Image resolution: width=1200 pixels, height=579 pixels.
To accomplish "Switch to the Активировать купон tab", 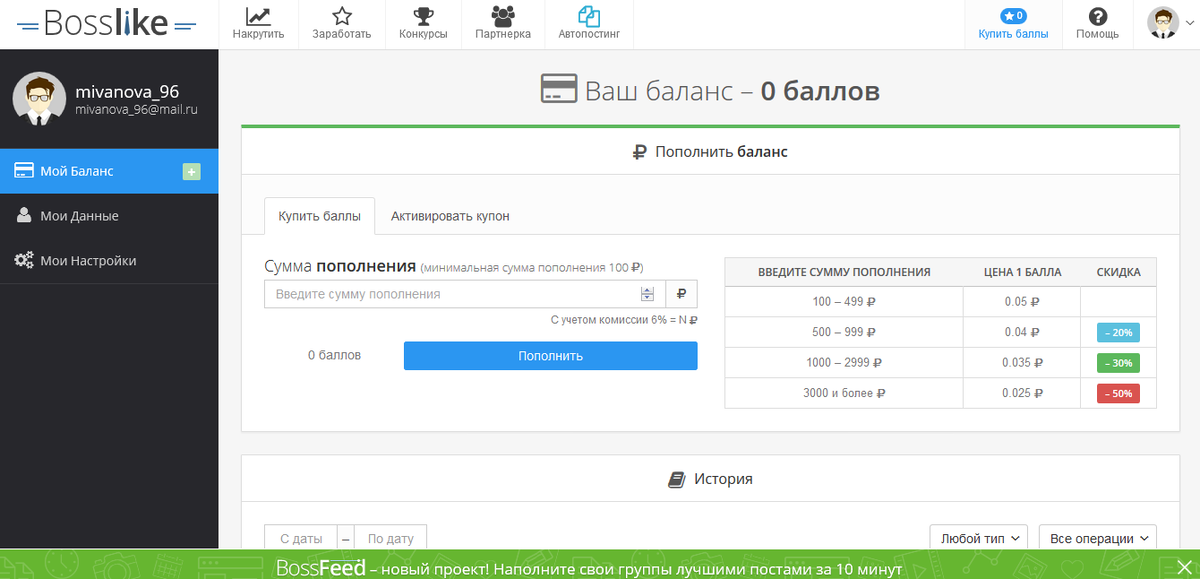I will (450, 216).
